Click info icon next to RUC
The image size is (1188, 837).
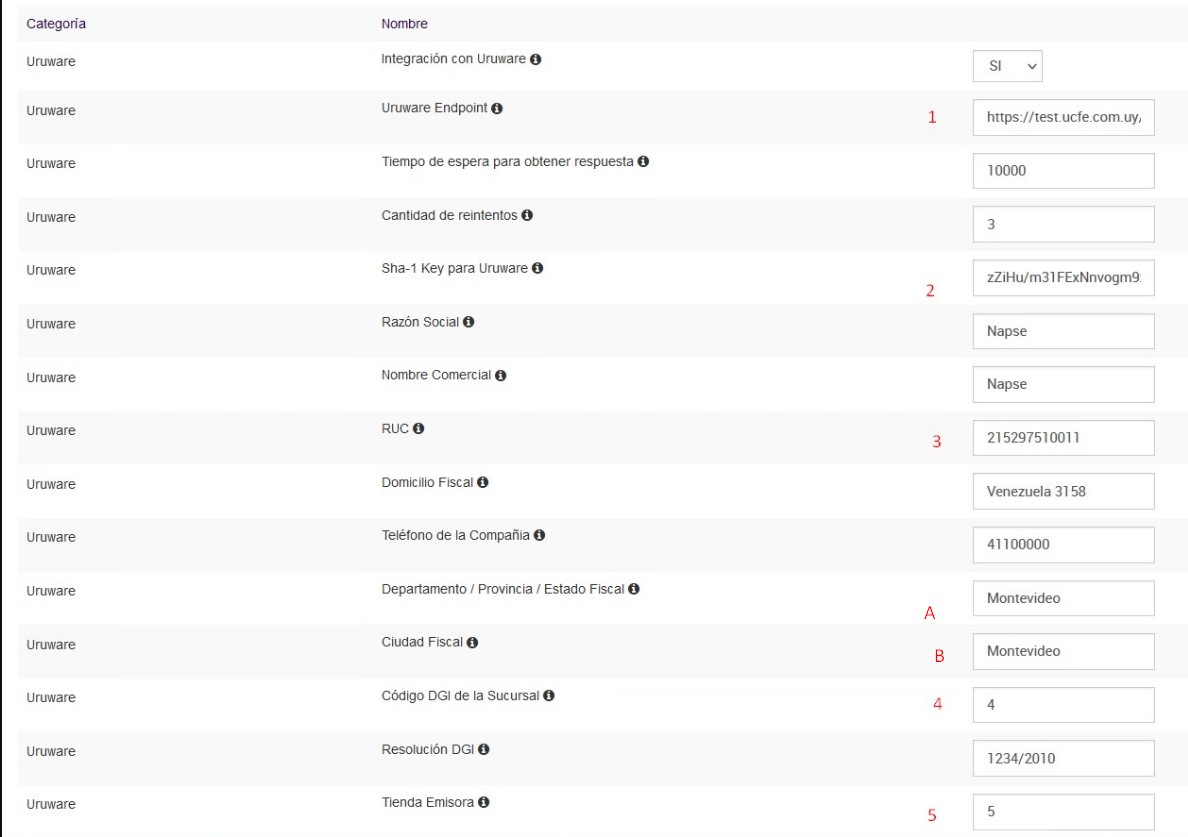[419, 429]
